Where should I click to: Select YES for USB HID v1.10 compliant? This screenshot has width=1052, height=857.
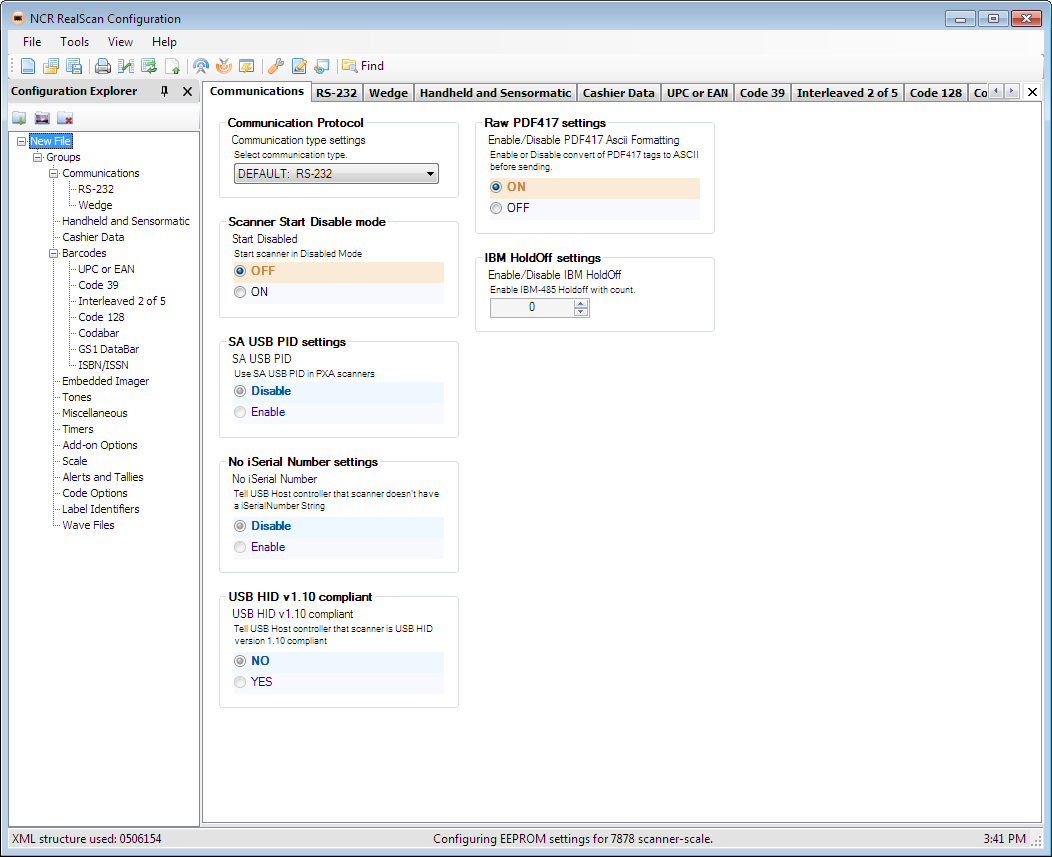(240, 682)
